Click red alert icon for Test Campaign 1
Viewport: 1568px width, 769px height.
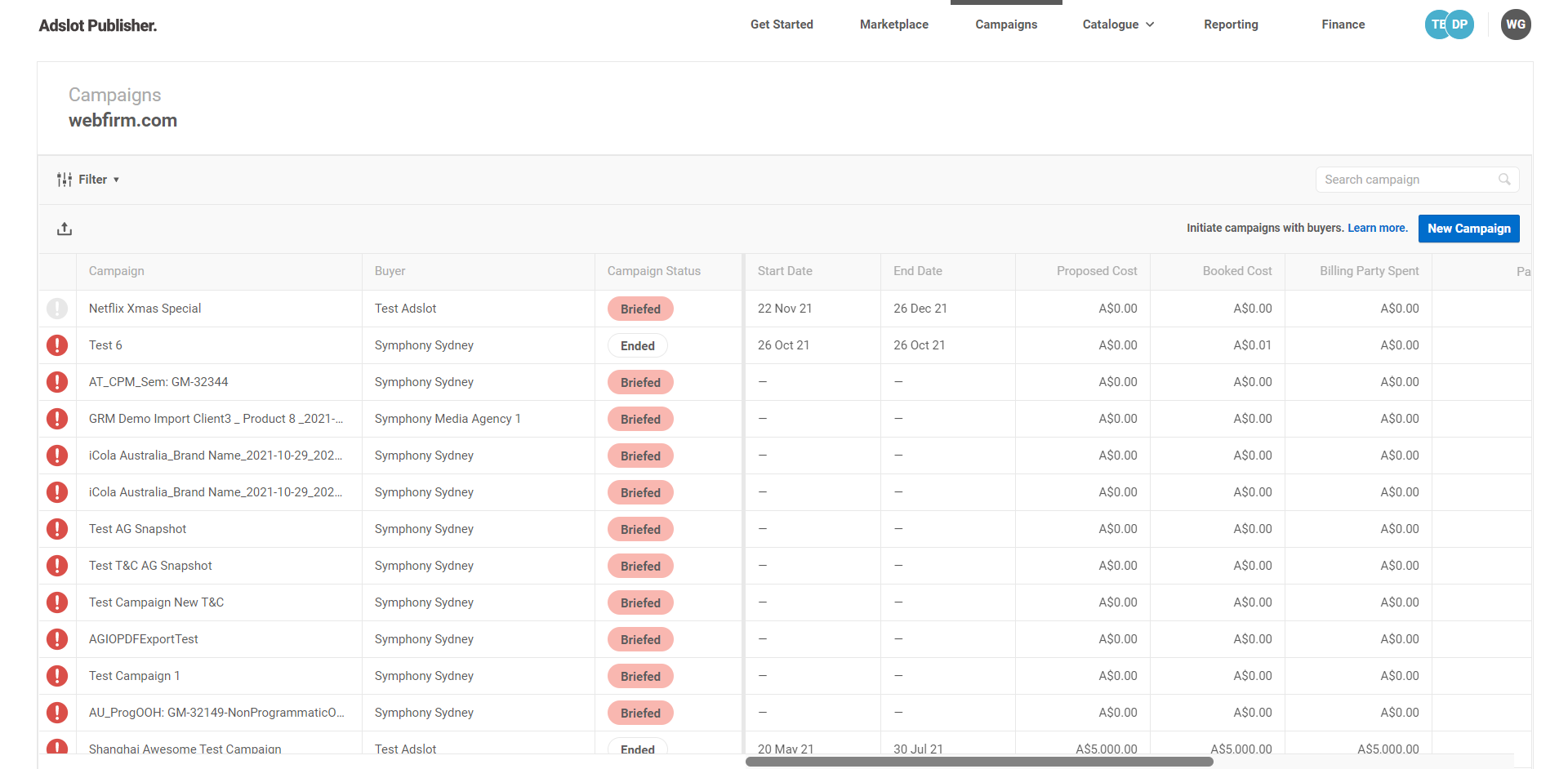57,676
